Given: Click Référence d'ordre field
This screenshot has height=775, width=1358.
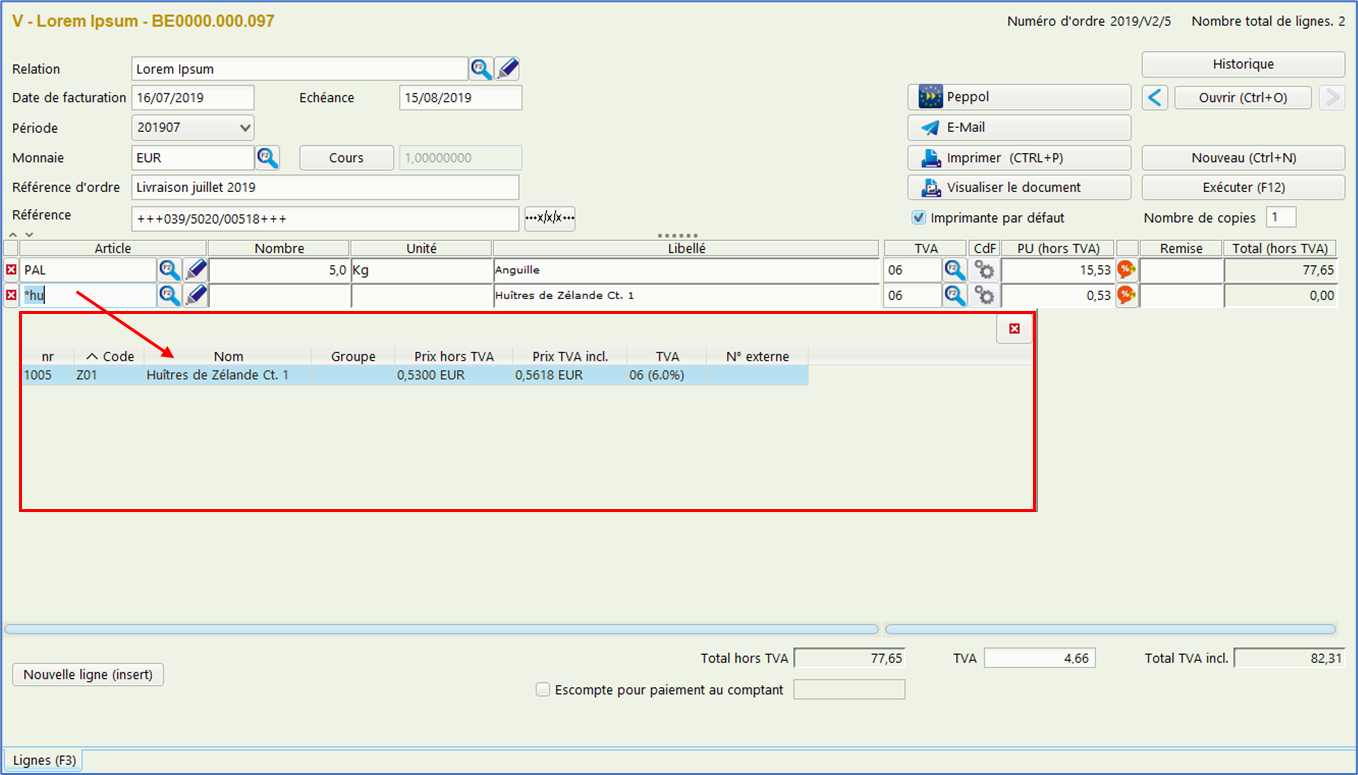Looking at the screenshot, I should (325, 187).
